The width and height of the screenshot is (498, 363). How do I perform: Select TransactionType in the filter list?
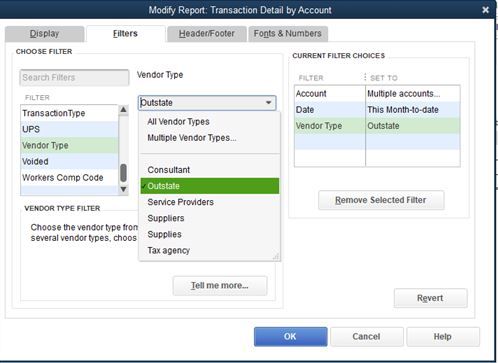click(x=69, y=113)
